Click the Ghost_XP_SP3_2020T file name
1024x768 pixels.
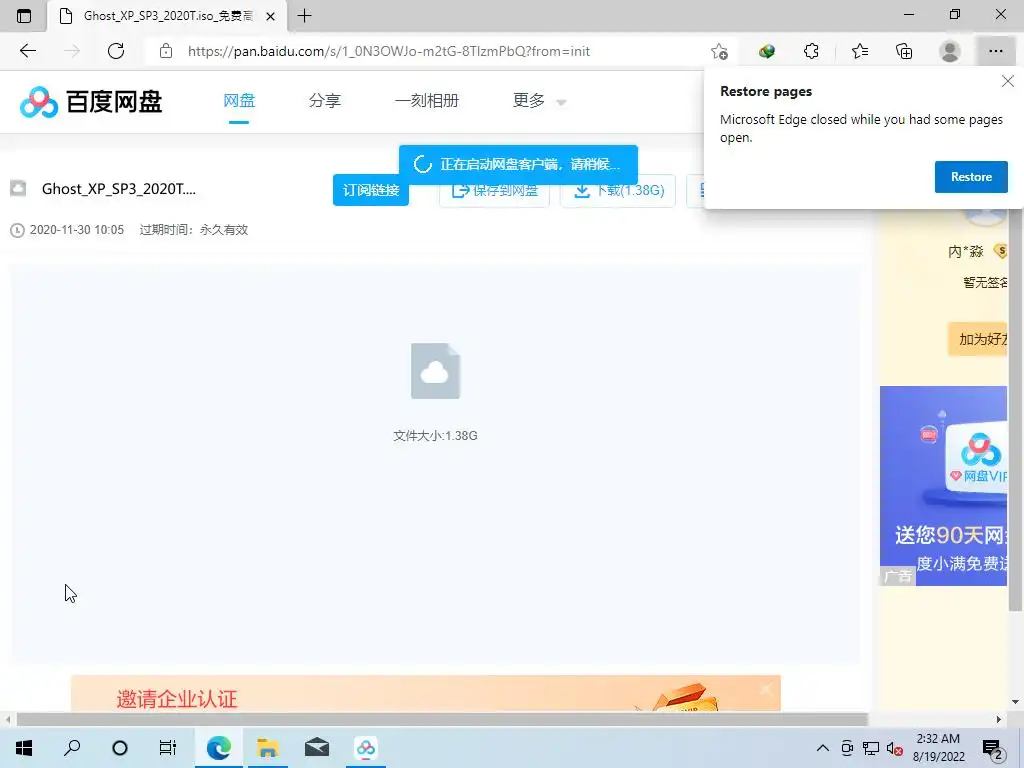coord(119,189)
